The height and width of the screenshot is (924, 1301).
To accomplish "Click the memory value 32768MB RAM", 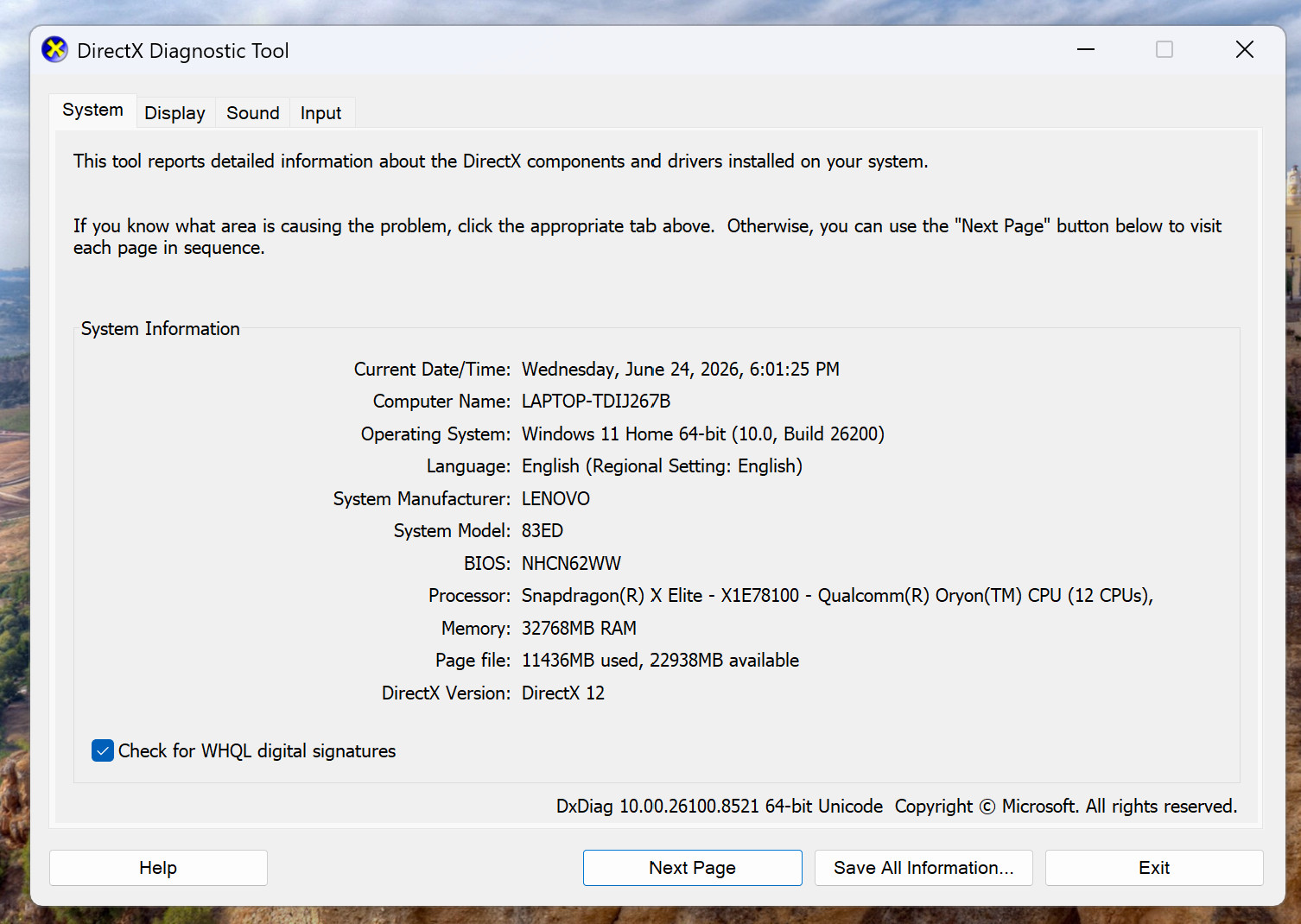I will pos(579,629).
